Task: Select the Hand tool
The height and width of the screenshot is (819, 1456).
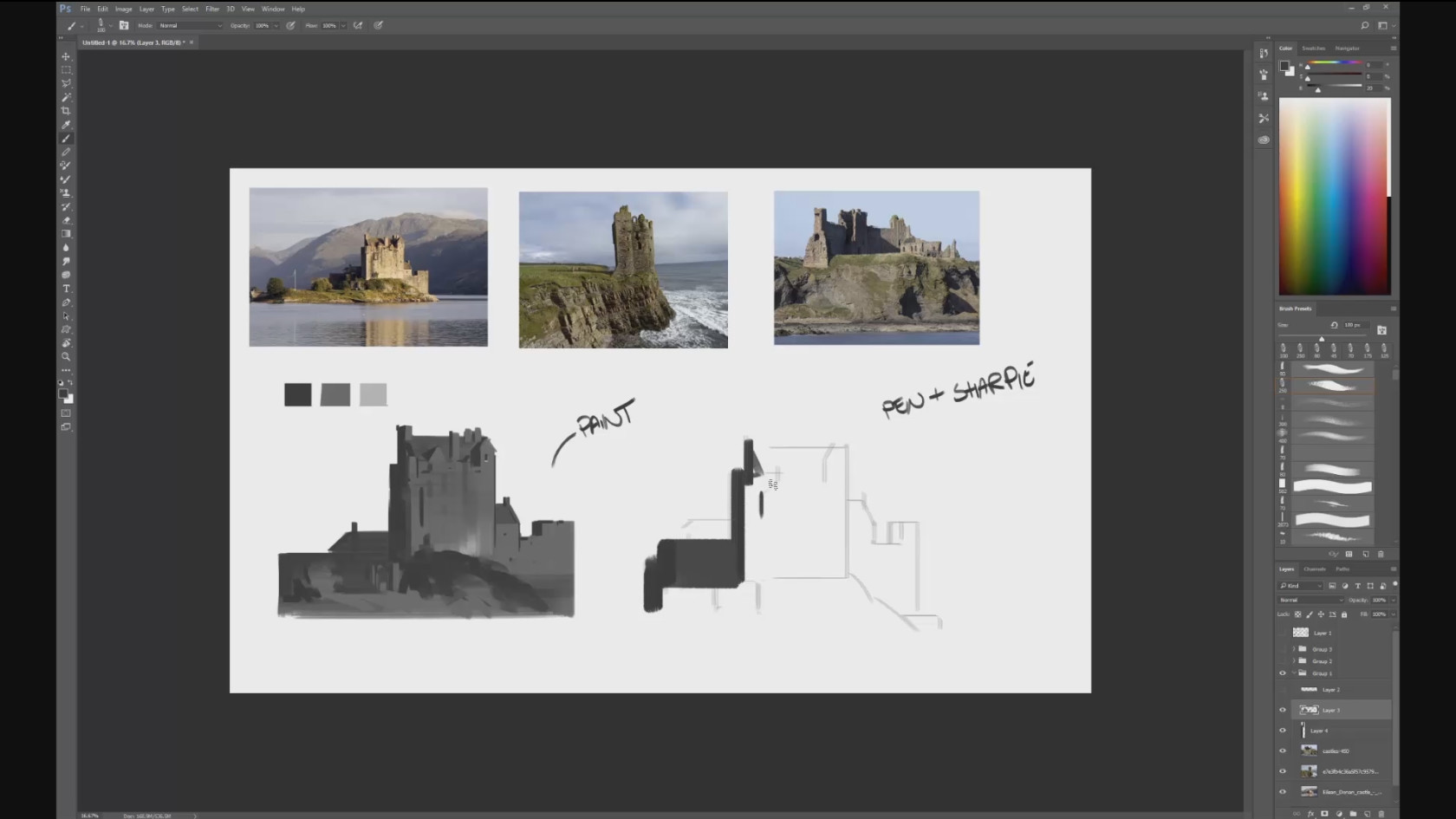Action: 66,343
